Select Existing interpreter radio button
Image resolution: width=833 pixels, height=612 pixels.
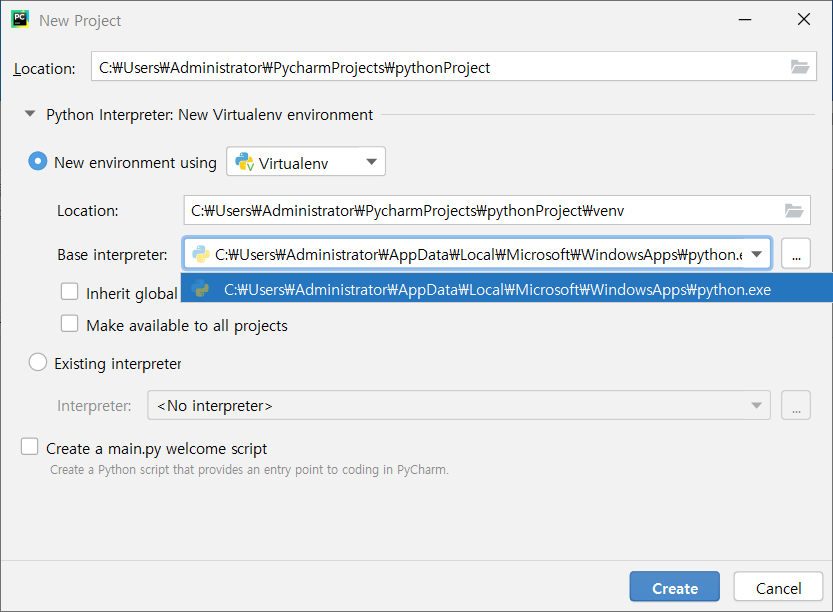38,362
